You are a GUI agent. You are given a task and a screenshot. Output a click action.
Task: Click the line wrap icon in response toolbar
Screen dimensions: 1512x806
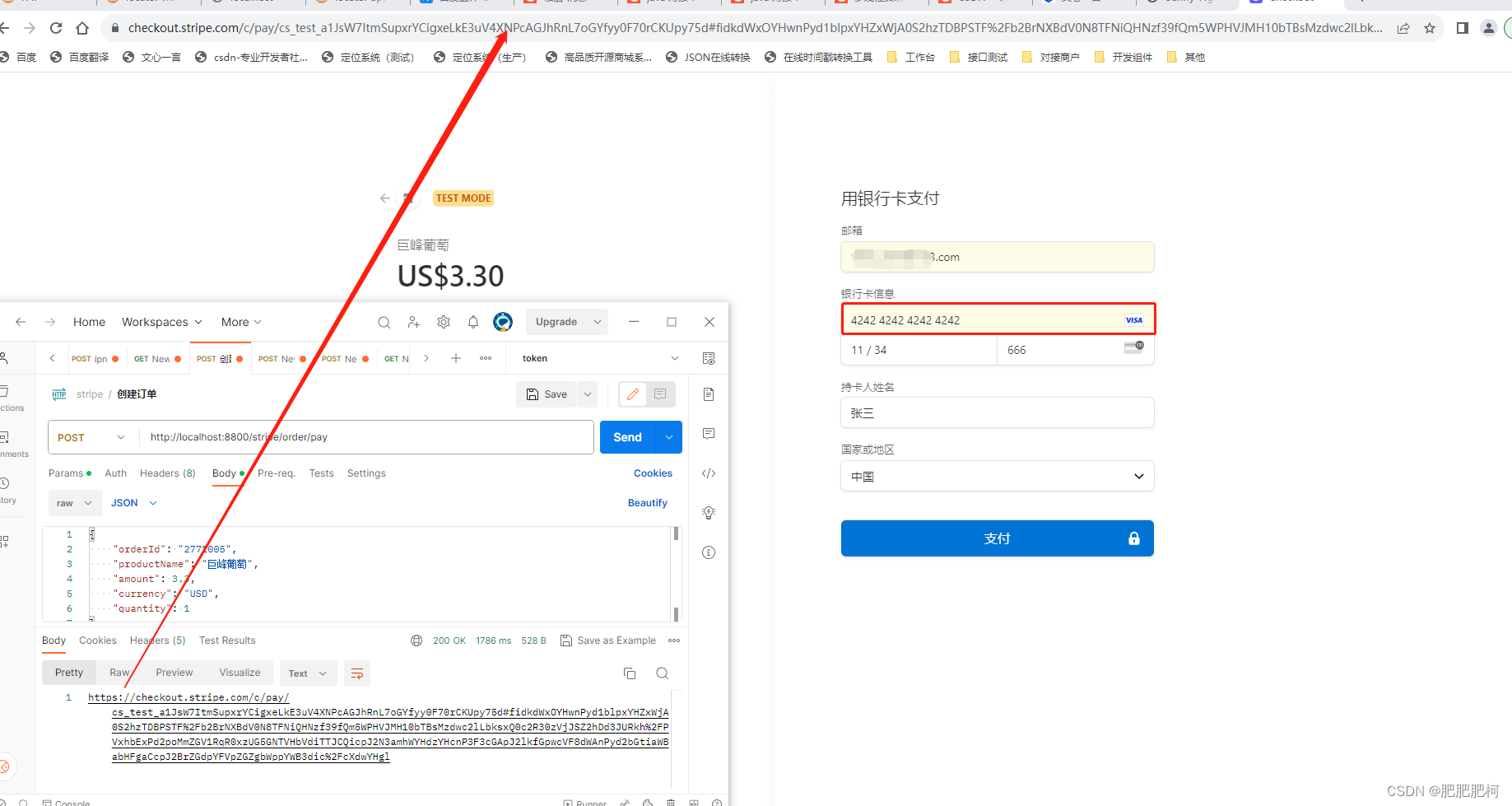[x=357, y=673]
